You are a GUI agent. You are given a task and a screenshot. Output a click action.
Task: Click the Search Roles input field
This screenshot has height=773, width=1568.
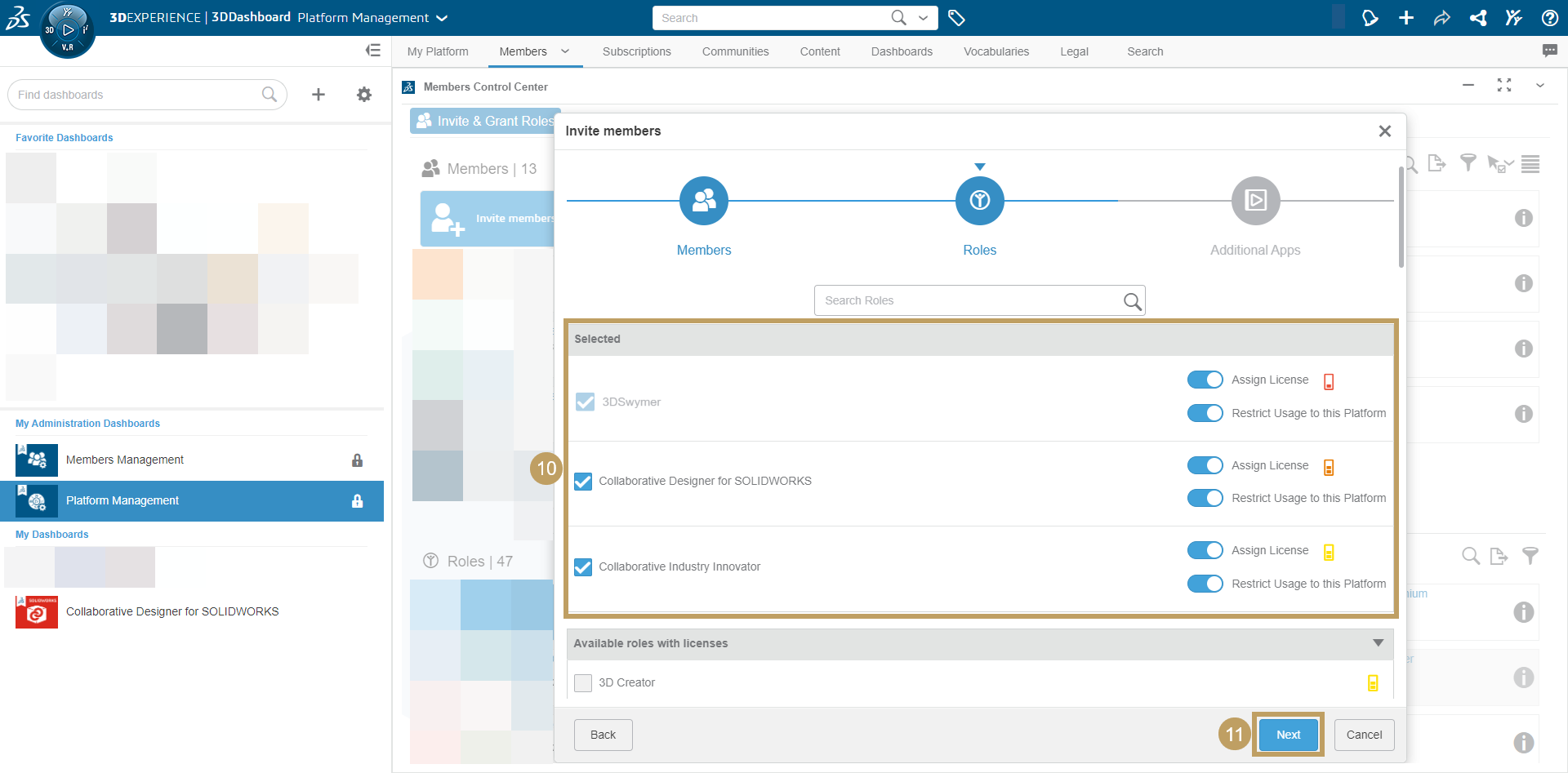(980, 300)
